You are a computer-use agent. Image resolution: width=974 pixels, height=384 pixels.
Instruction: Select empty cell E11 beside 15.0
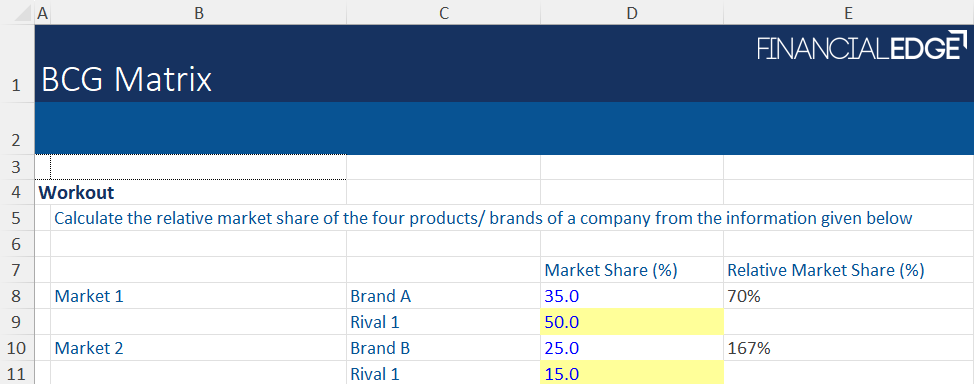(849, 373)
